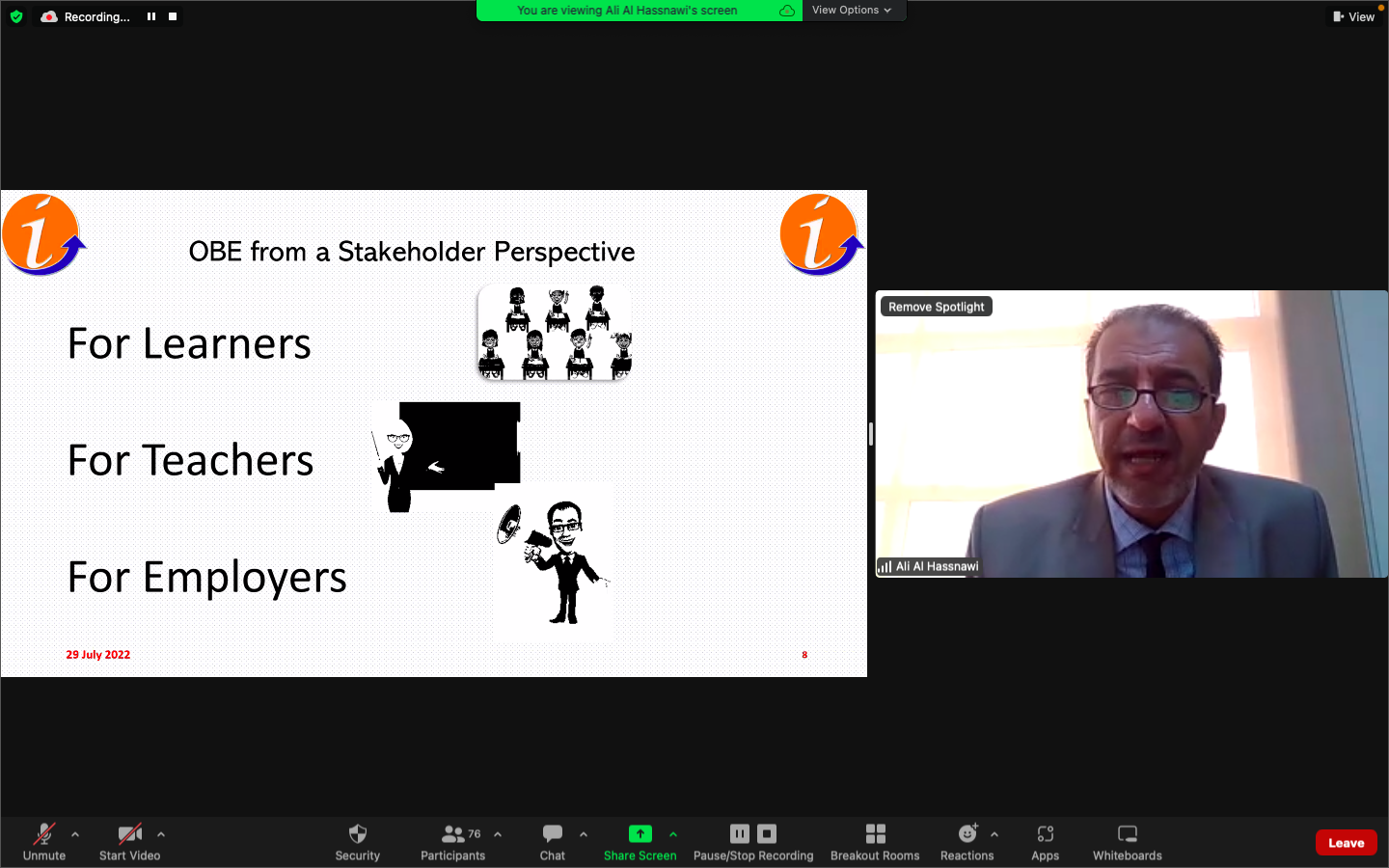Image resolution: width=1389 pixels, height=868 pixels.
Task: Click Remove Spotlight on the speaker video
Action: [936, 307]
